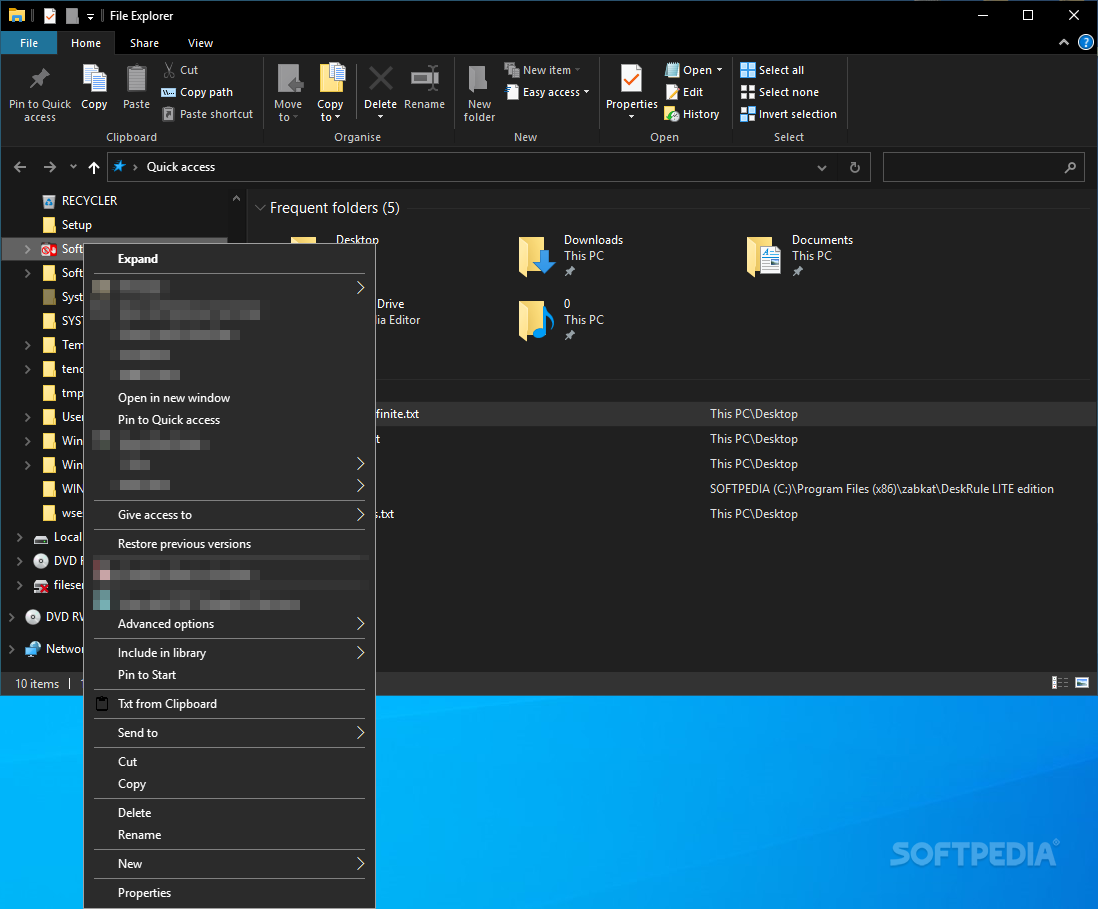
Task: Choose Pin to Start
Action: (x=229, y=675)
